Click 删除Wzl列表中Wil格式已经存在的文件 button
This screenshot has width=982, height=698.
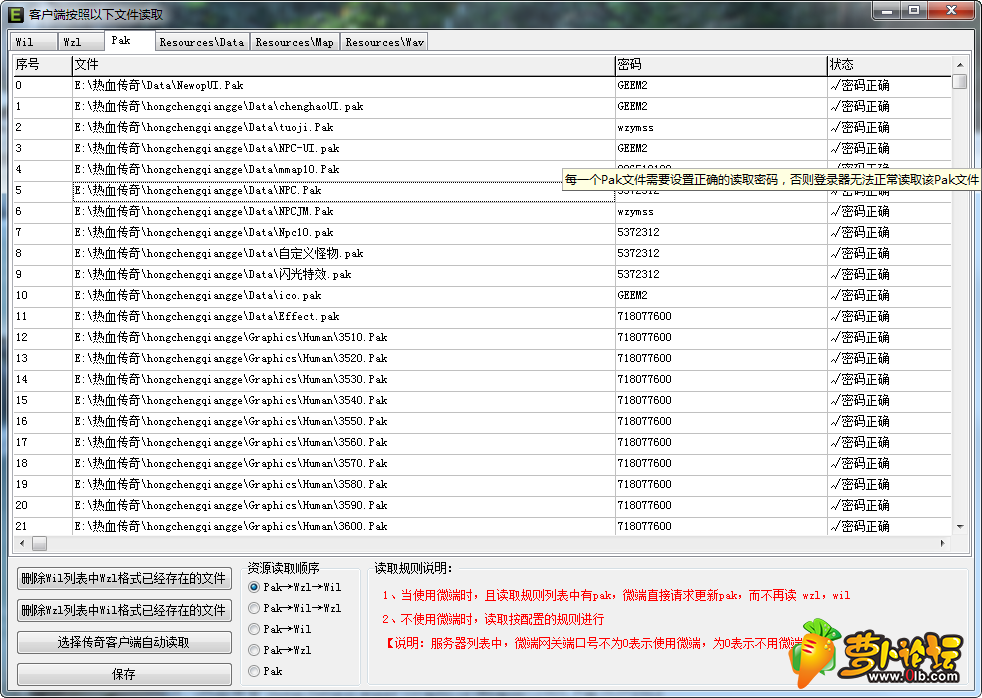[124, 610]
